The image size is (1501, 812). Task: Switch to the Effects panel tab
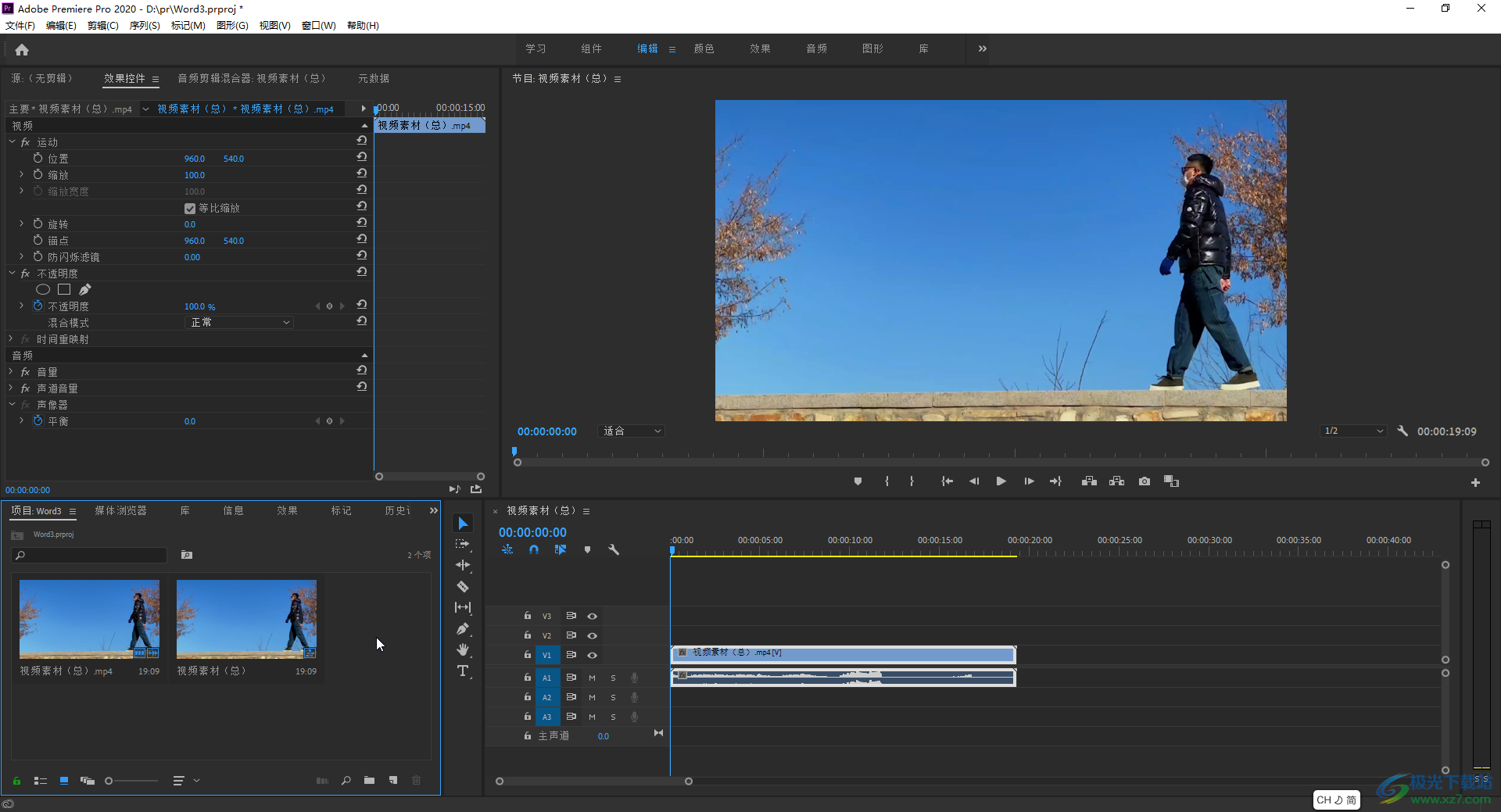(287, 510)
